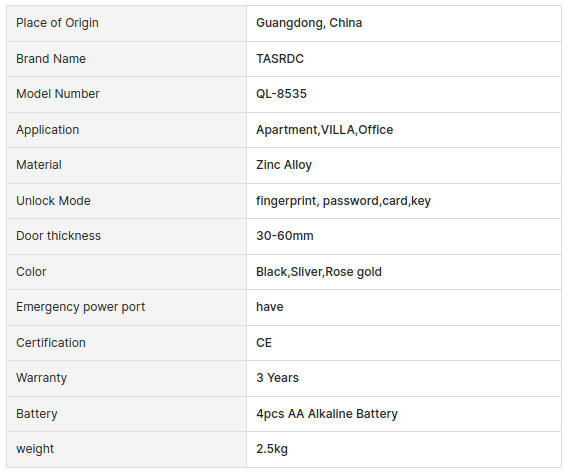Click the weight row label
The height and width of the screenshot is (472, 565).
tap(35, 449)
